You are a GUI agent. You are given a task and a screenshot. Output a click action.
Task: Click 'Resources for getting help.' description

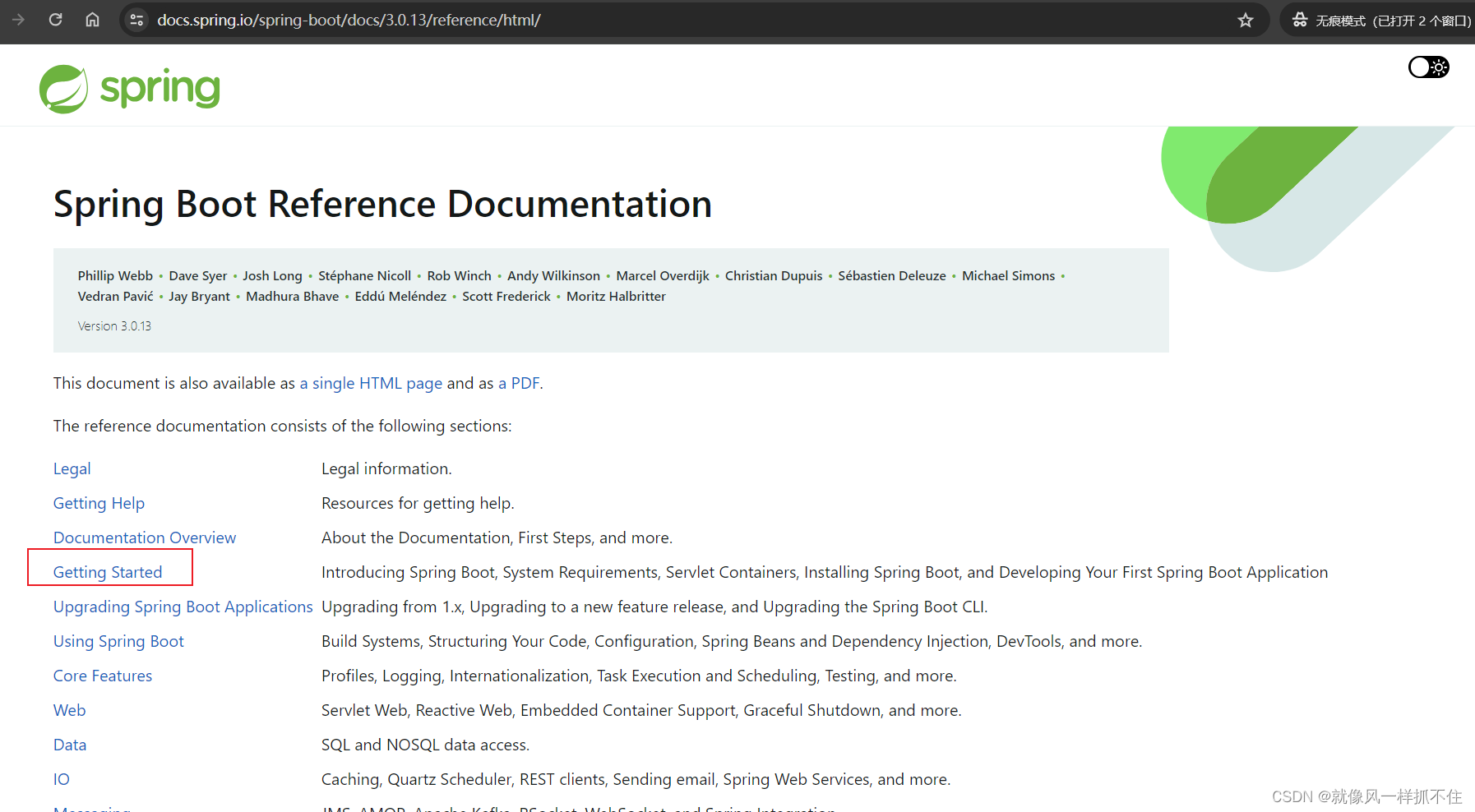click(418, 503)
